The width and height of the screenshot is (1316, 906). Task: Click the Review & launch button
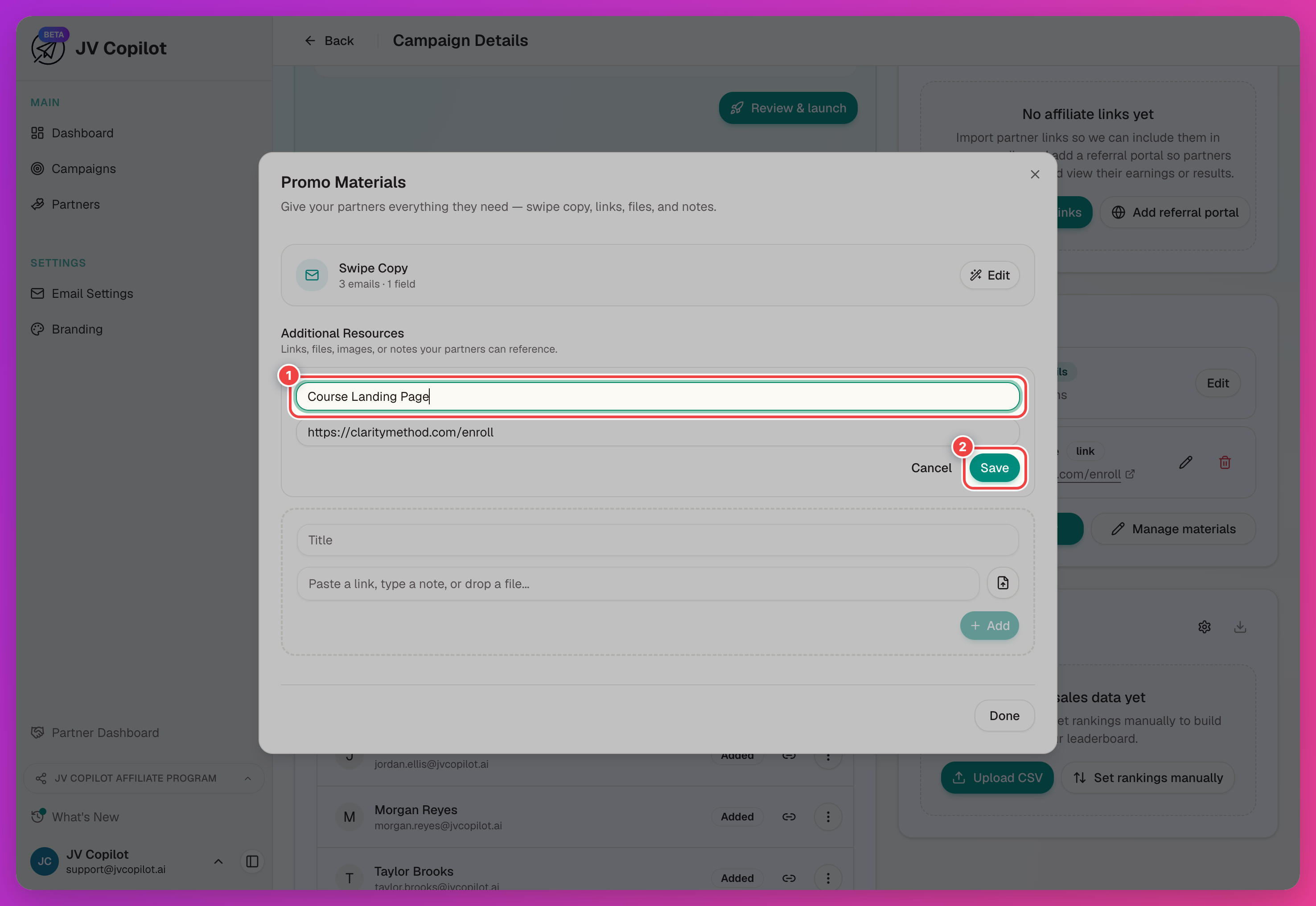pyautogui.click(x=788, y=108)
